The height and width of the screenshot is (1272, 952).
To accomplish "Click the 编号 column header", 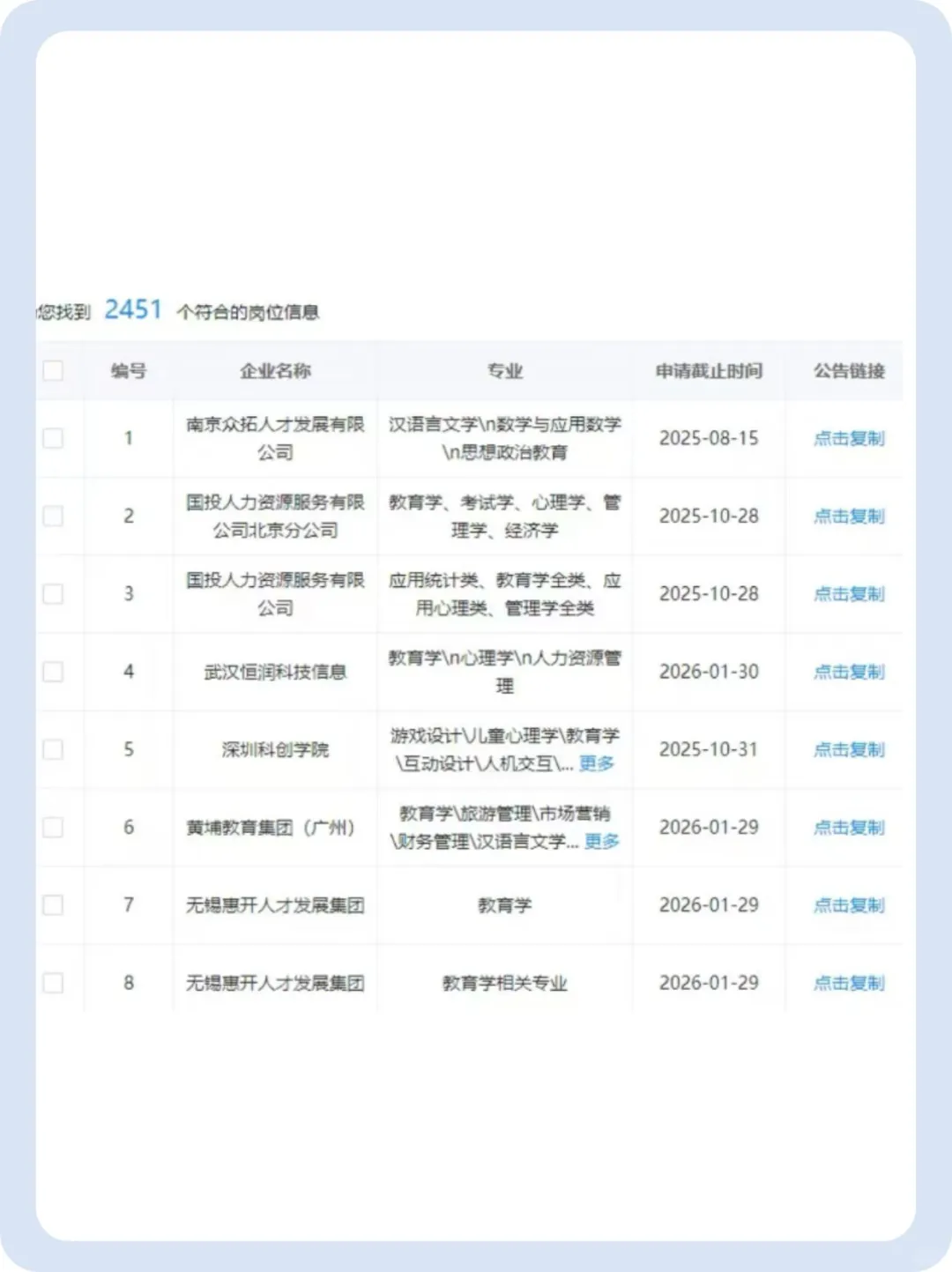I will click(x=129, y=371).
